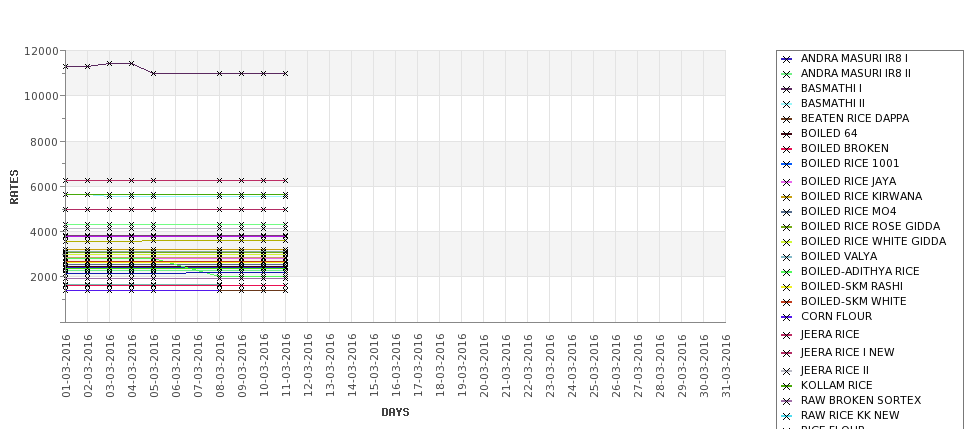This screenshot has width=975, height=429.
Task: Select the topmost line's data point on 05-03-2016
Action: pyautogui.click(x=154, y=73)
